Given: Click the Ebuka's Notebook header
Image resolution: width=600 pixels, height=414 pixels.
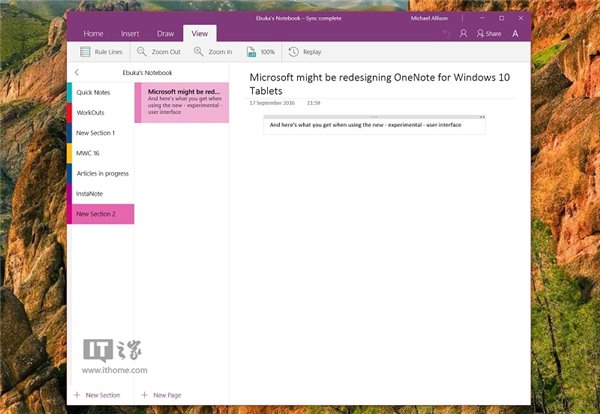Looking at the screenshot, I should click(x=147, y=73).
